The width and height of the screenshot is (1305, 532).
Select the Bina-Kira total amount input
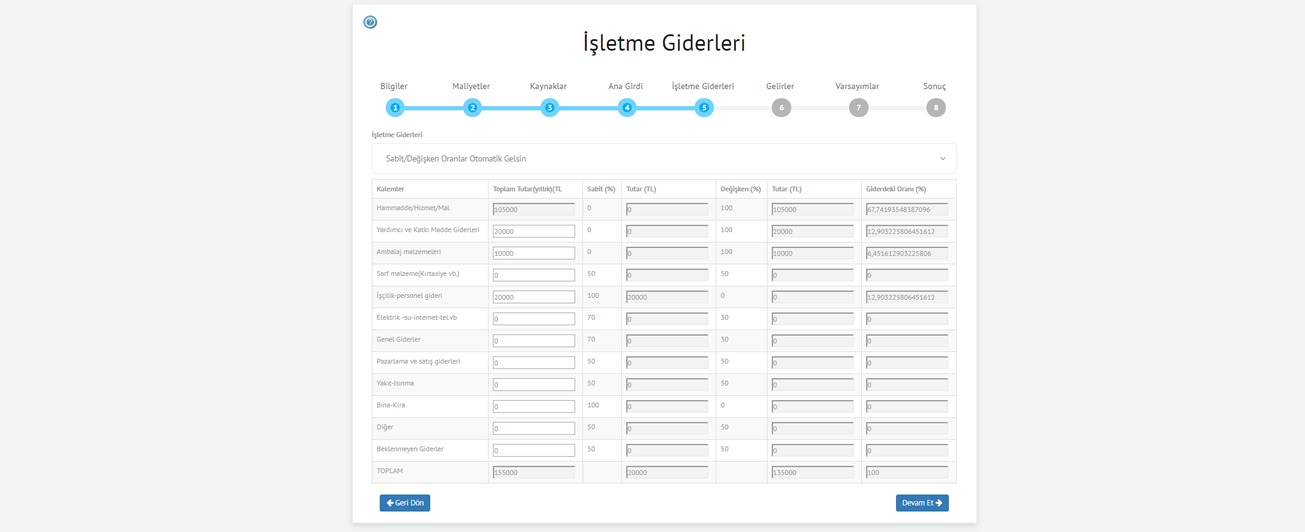pyautogui.click(x=534, y=407)
